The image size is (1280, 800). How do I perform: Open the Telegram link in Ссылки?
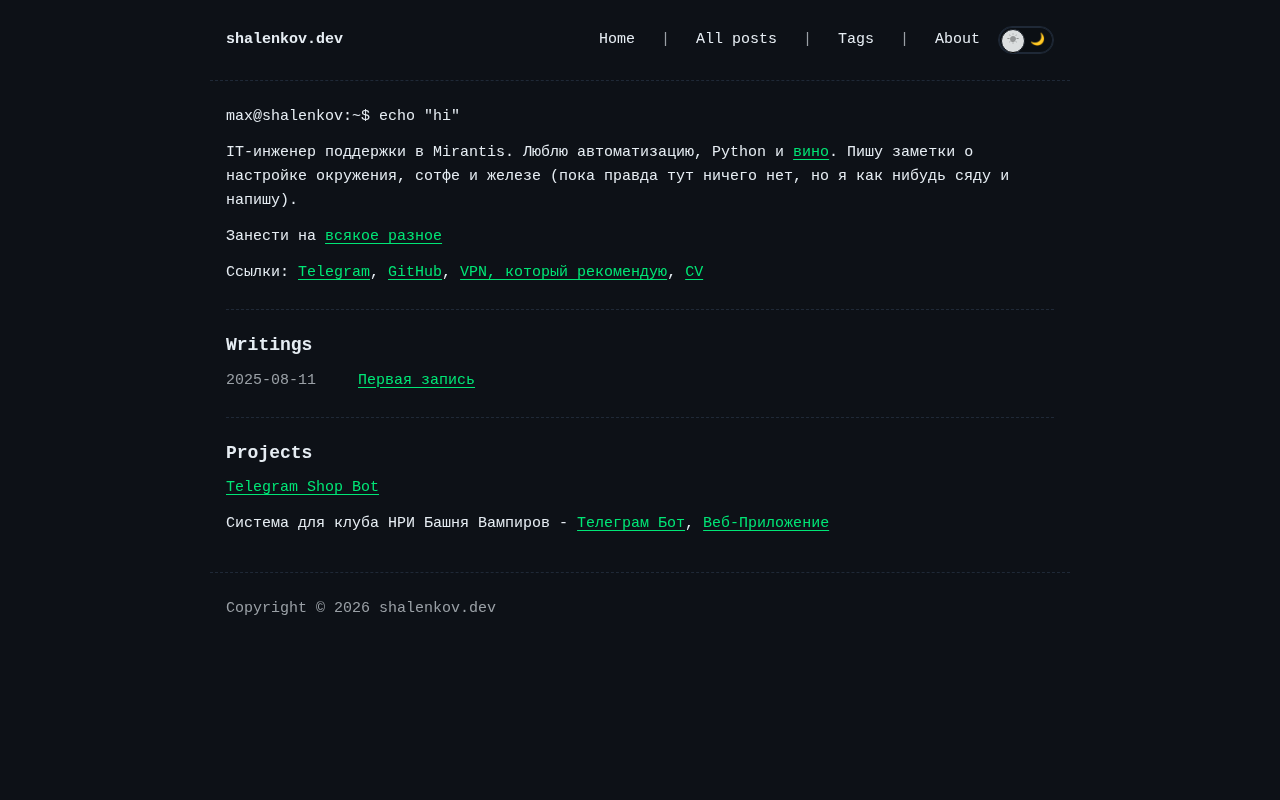334,272
